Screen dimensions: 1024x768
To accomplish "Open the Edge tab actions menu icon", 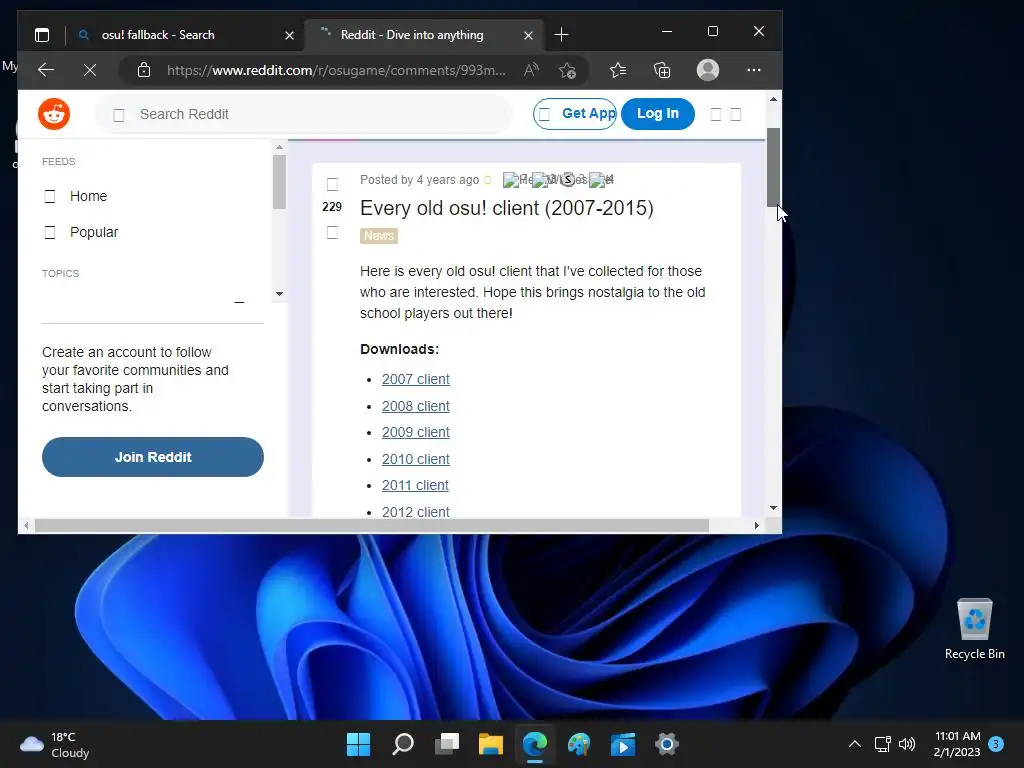I will (42, 35).
